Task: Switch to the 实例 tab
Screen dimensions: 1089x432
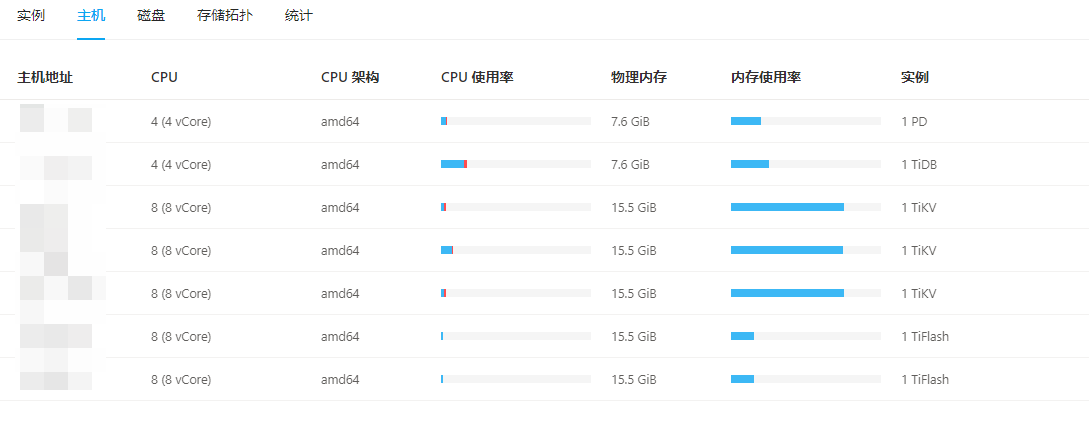Action: (x=31, y=16)
